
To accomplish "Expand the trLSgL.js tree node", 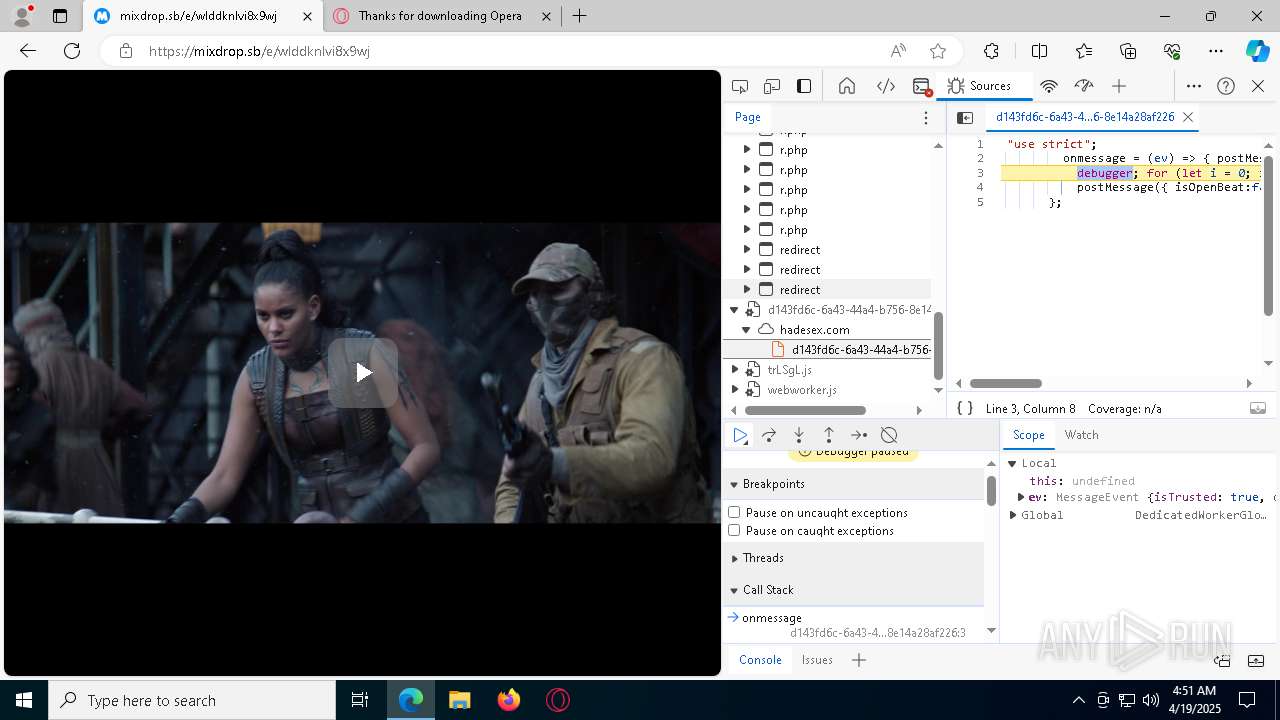I will pos(735,370).
